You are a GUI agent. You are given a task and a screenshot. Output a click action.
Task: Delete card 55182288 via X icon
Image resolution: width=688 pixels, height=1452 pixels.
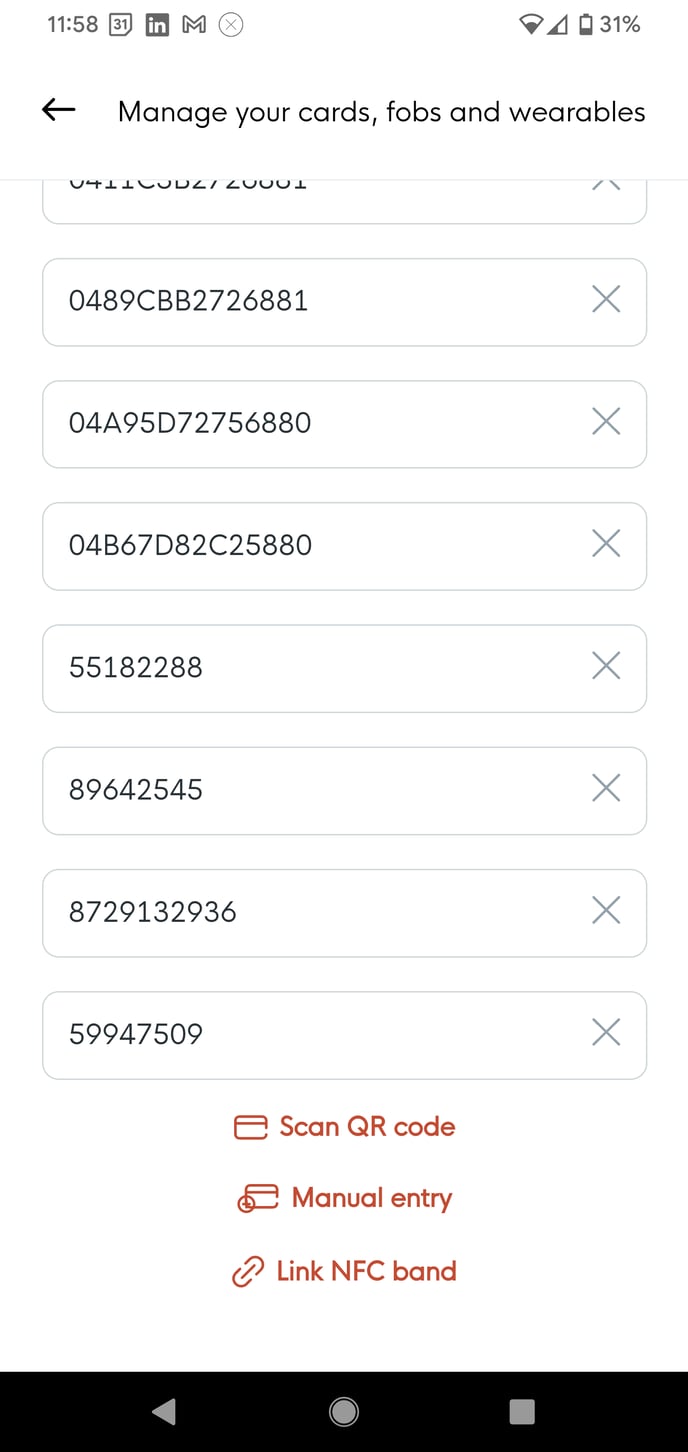coord(606,666)
